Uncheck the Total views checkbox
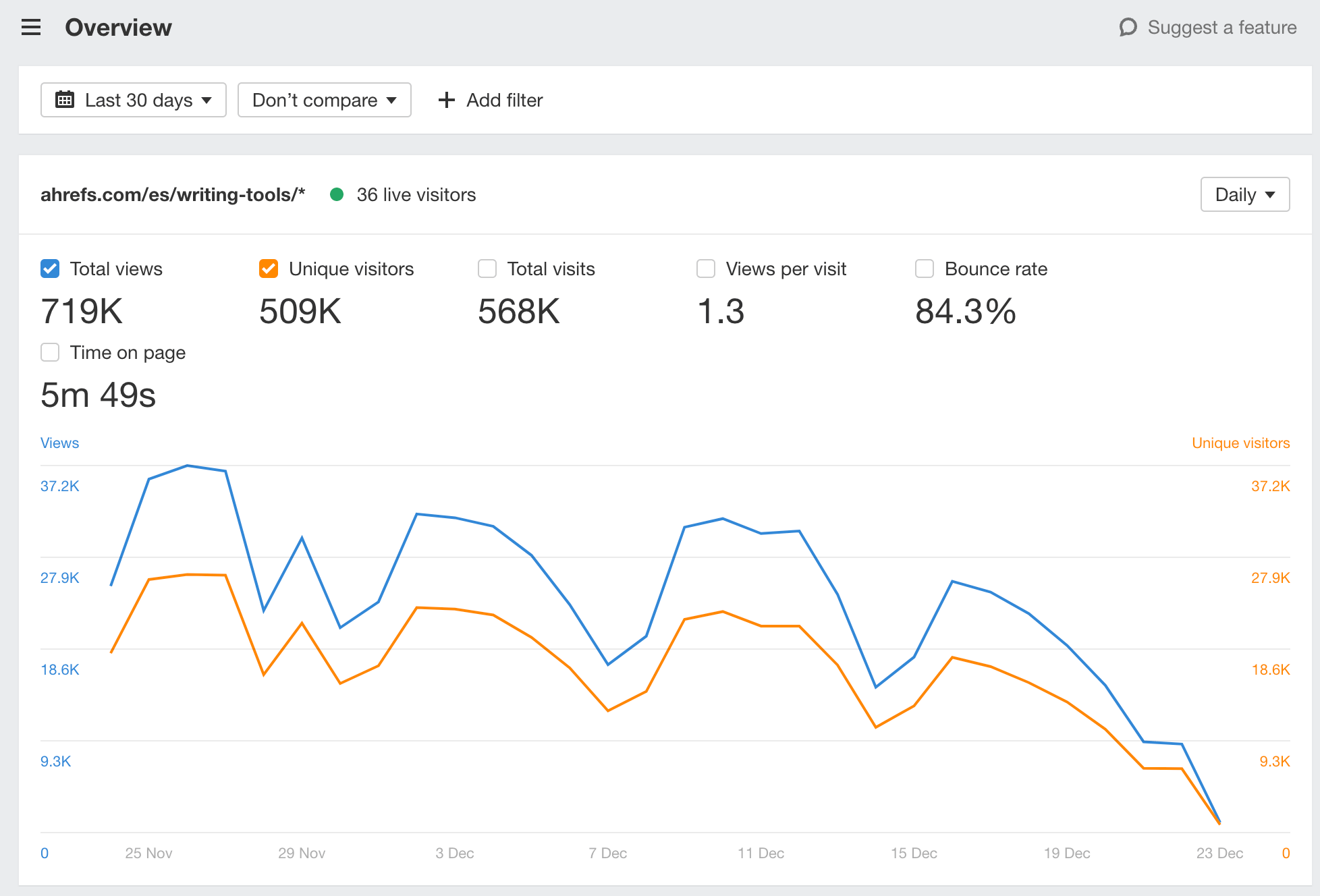 [50, 269]
